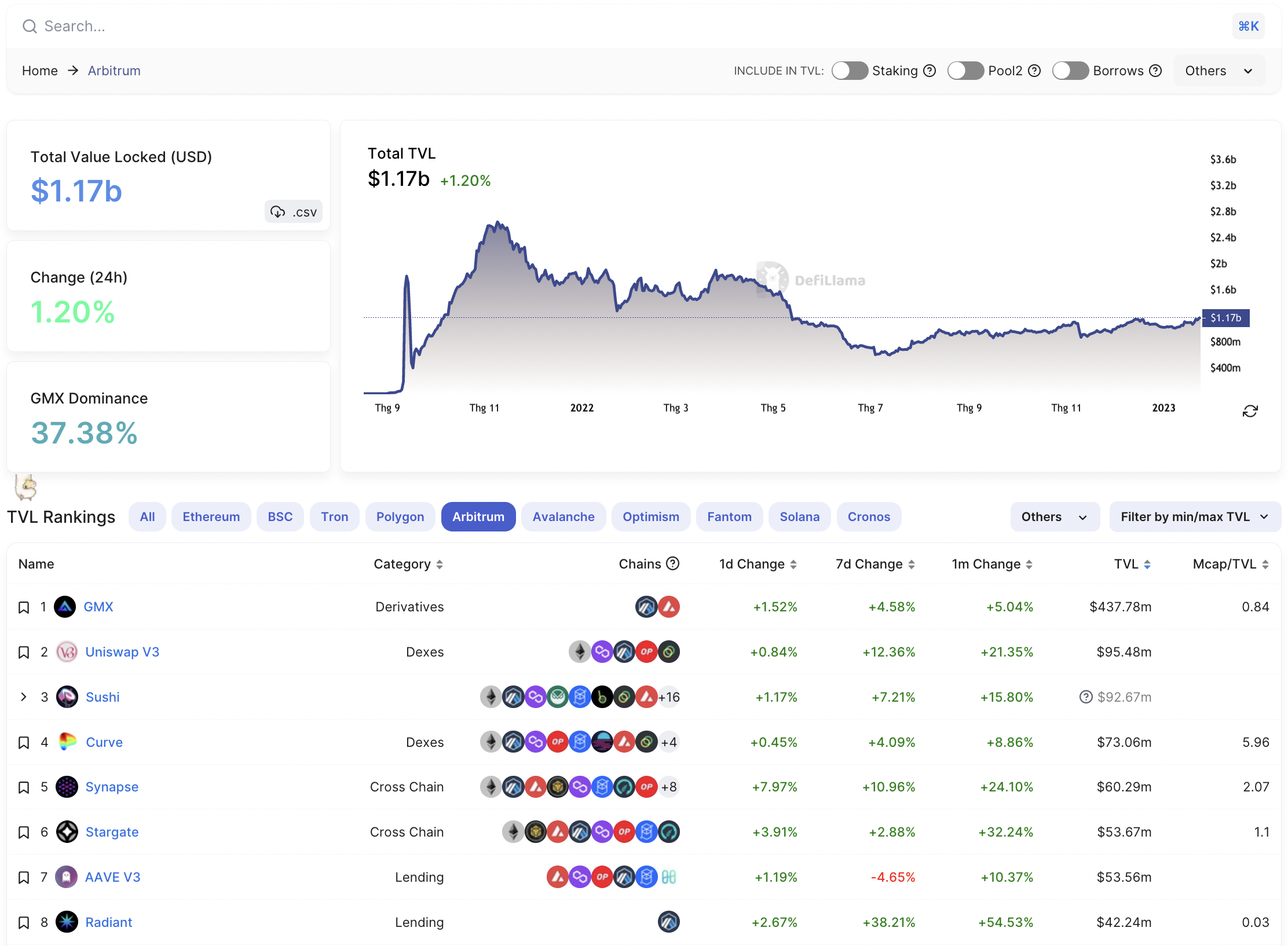Click the ⌘K shortcut badge
The height and width of the screenshot is (946, 1288).
(1248, 26)
